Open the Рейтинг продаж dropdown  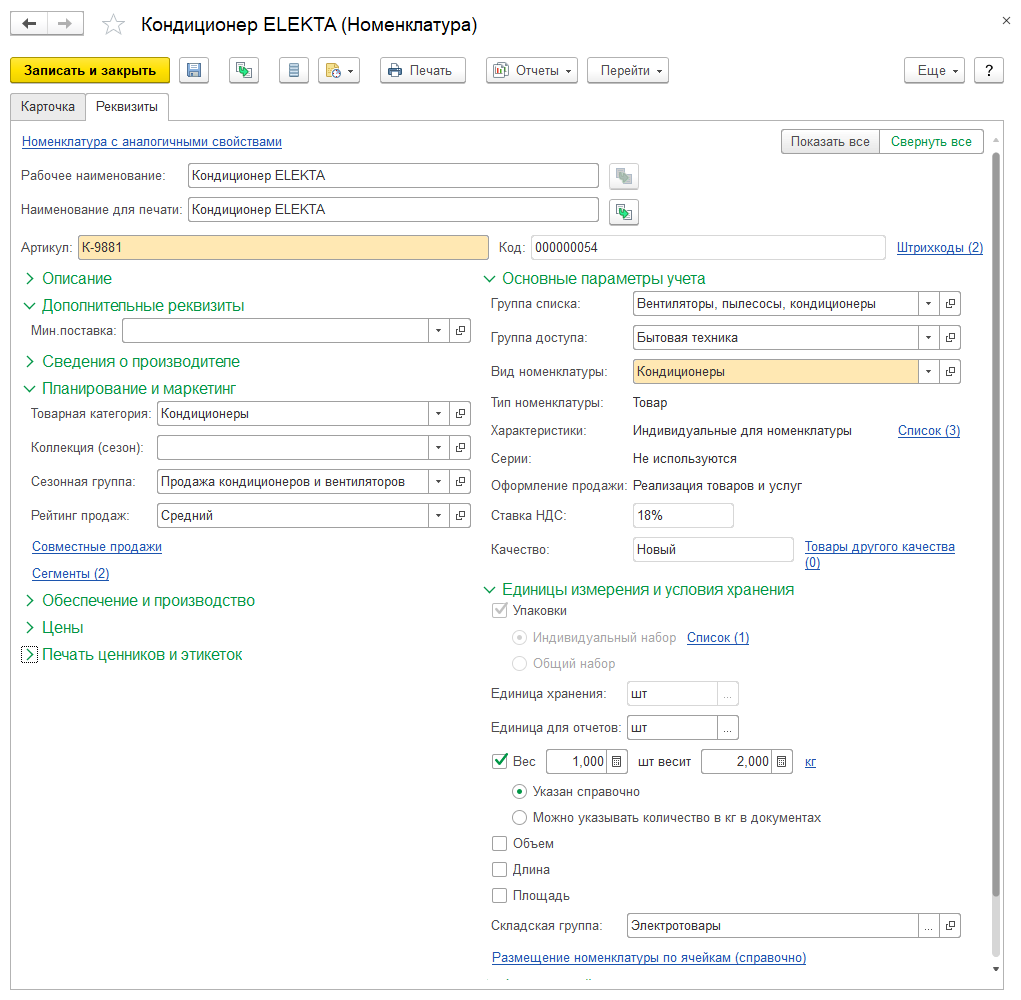click(x=439, y=516)
